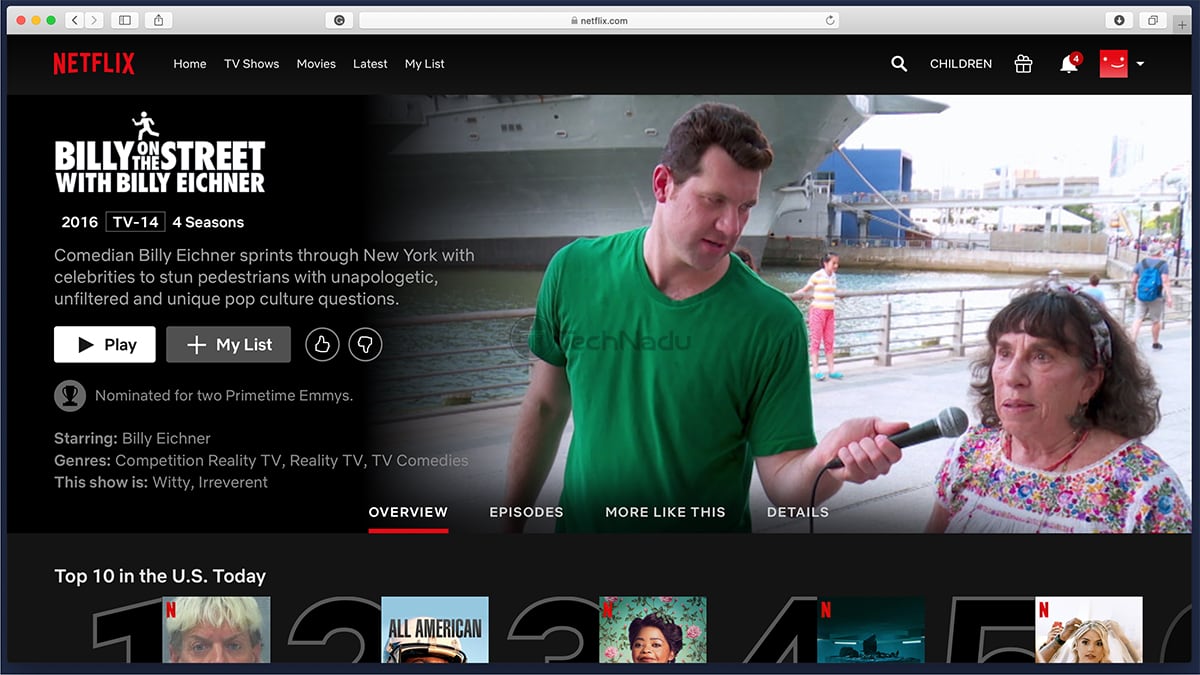Show Safari tab overview button
1200x675 pixels.
pyautogui.click(x=1153, y=20)
